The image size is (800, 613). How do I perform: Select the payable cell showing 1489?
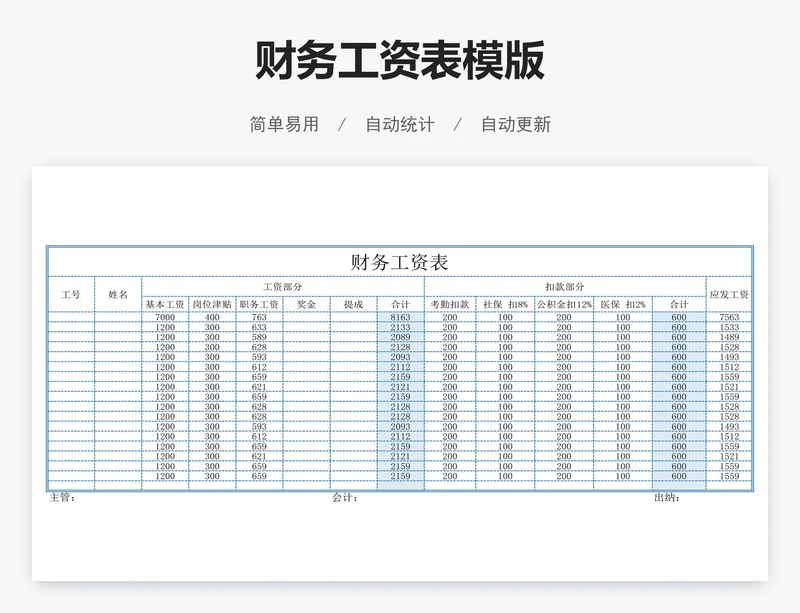click(x=729, y=337)
